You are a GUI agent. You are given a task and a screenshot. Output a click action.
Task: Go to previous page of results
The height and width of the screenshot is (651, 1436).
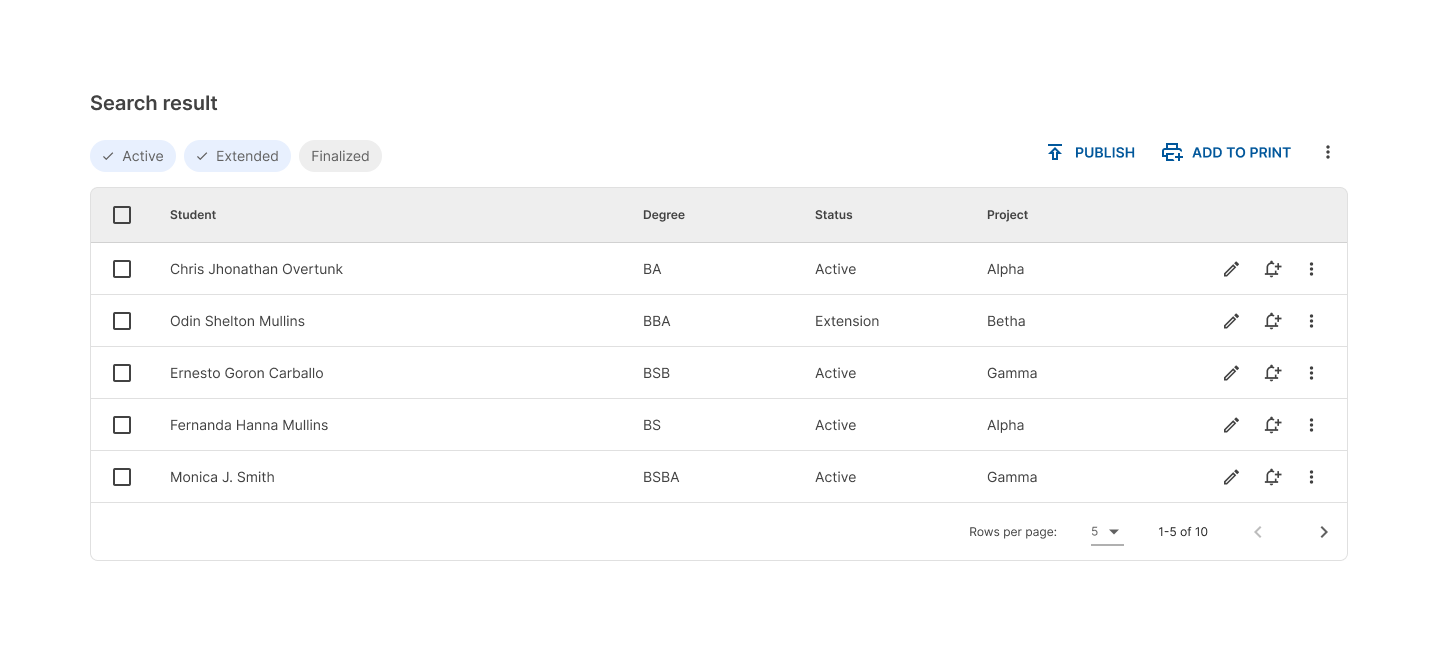click(x=1258, y=532)
